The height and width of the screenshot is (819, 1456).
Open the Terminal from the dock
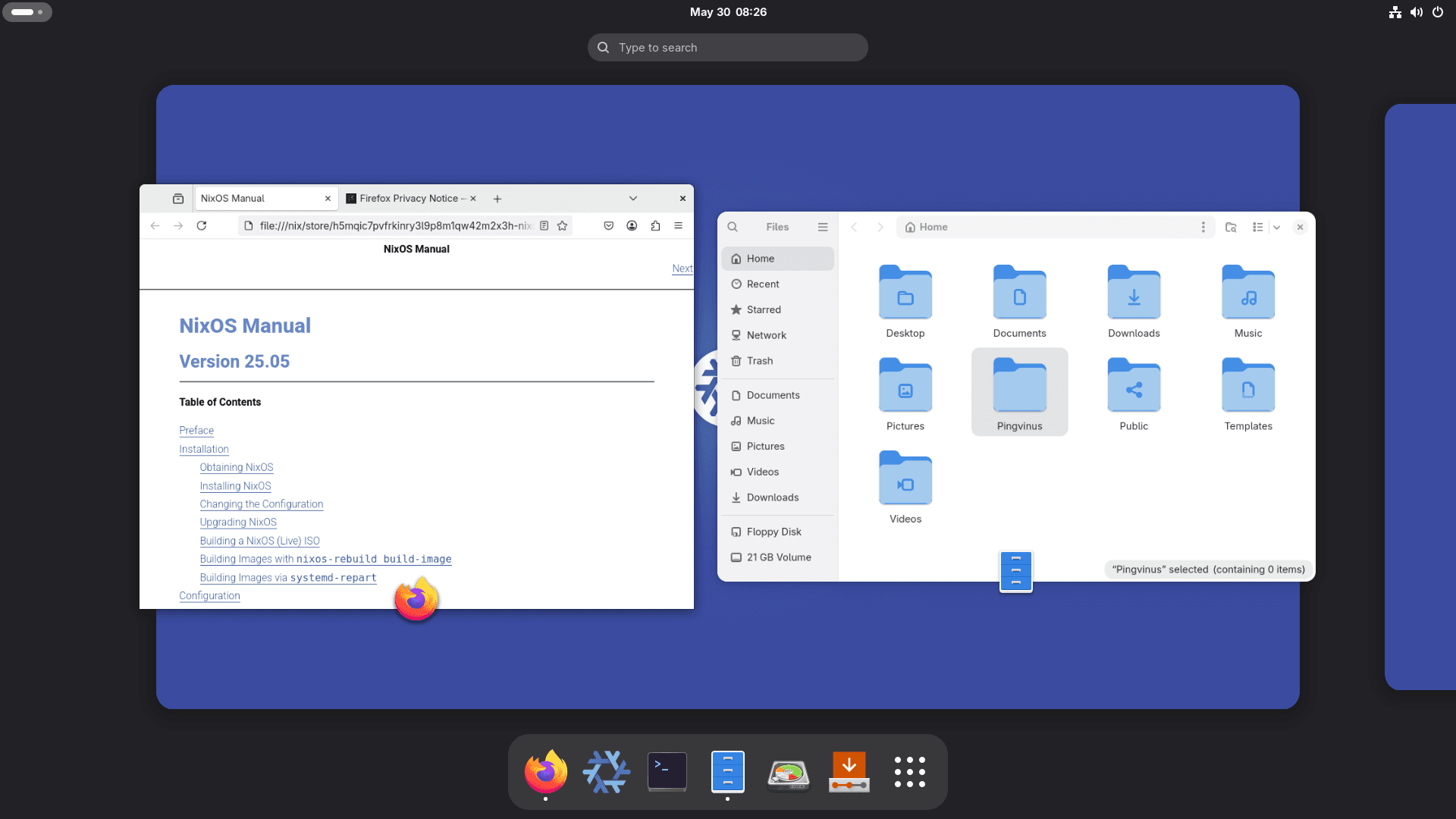click(x=667, y=771)
